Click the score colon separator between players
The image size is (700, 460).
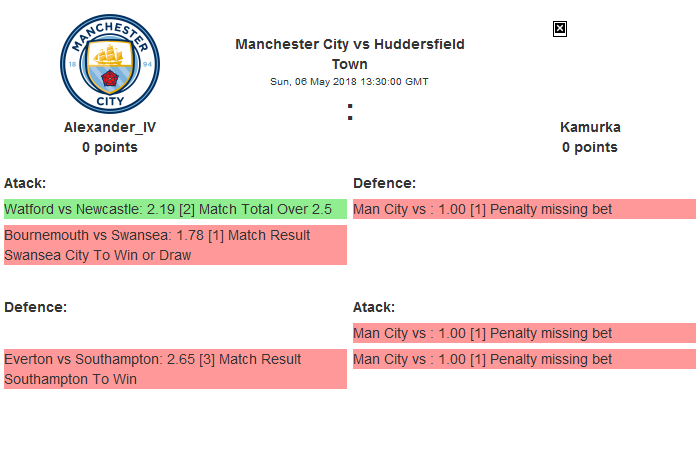pos(350,113)
